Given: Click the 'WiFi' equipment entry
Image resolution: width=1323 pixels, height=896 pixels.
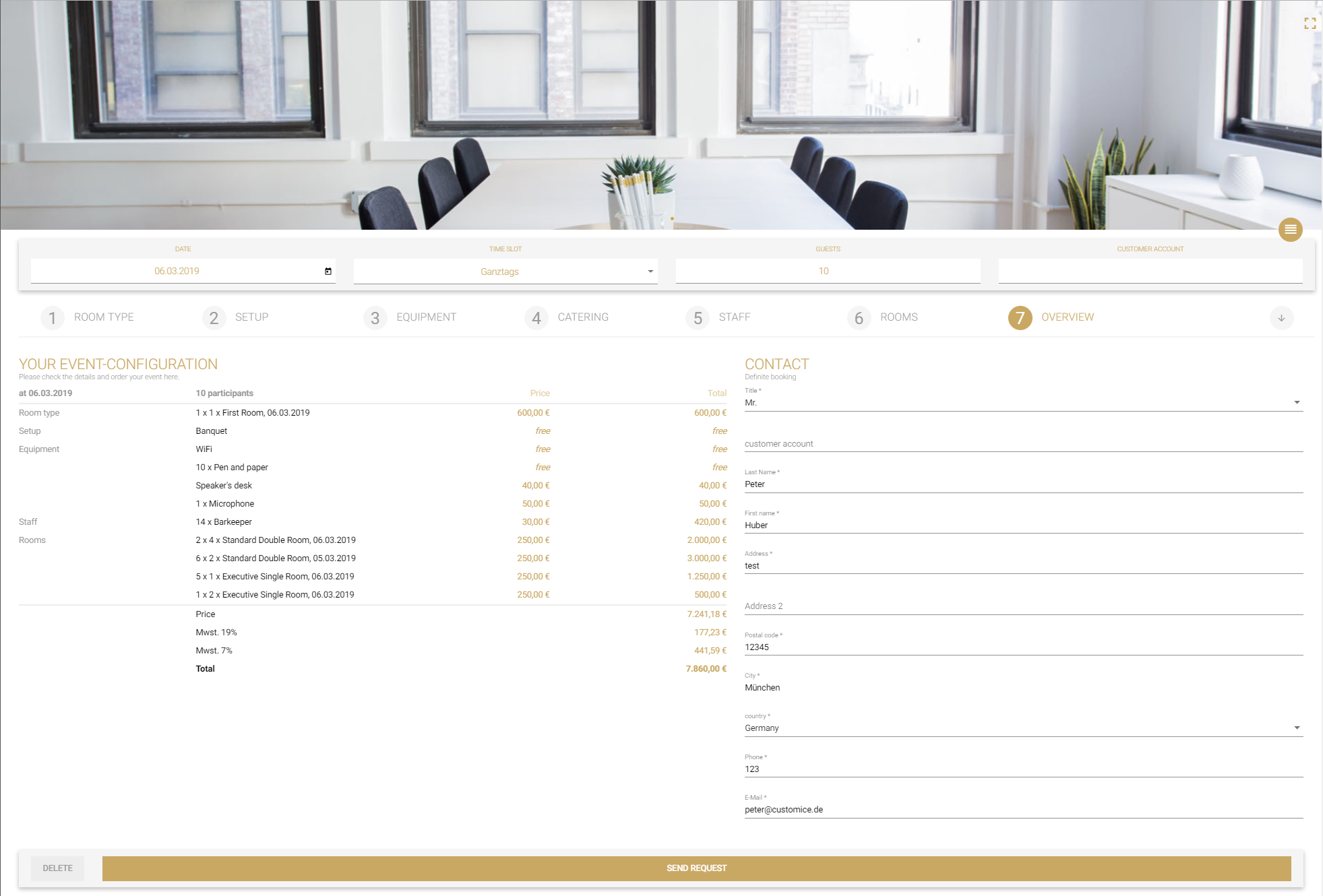Looking at the screenshot, I should 204,449.
